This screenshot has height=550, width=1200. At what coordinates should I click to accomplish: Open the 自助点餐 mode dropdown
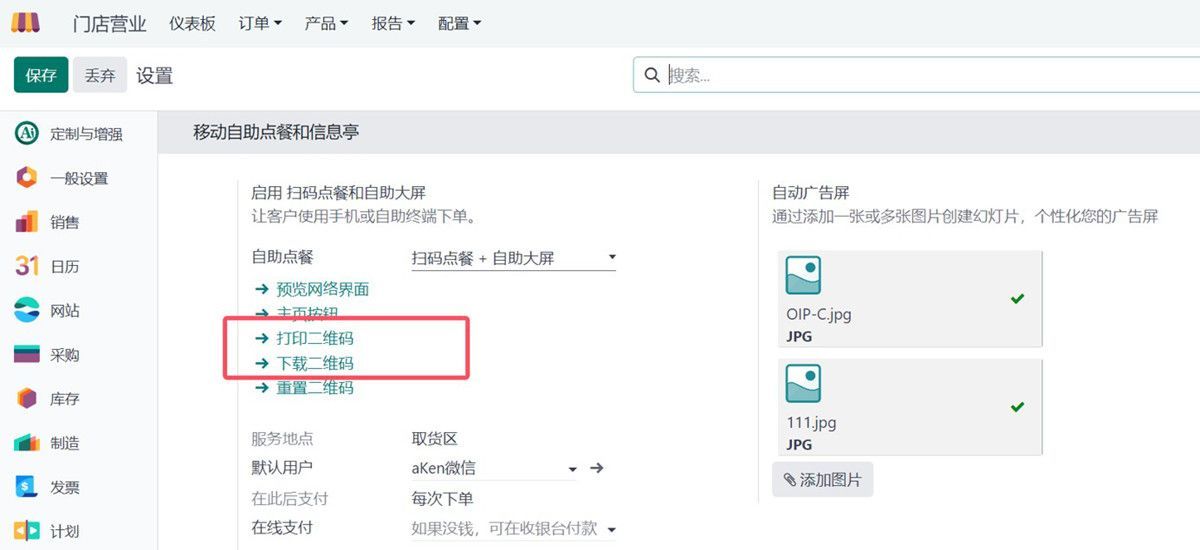click(514, 258)
